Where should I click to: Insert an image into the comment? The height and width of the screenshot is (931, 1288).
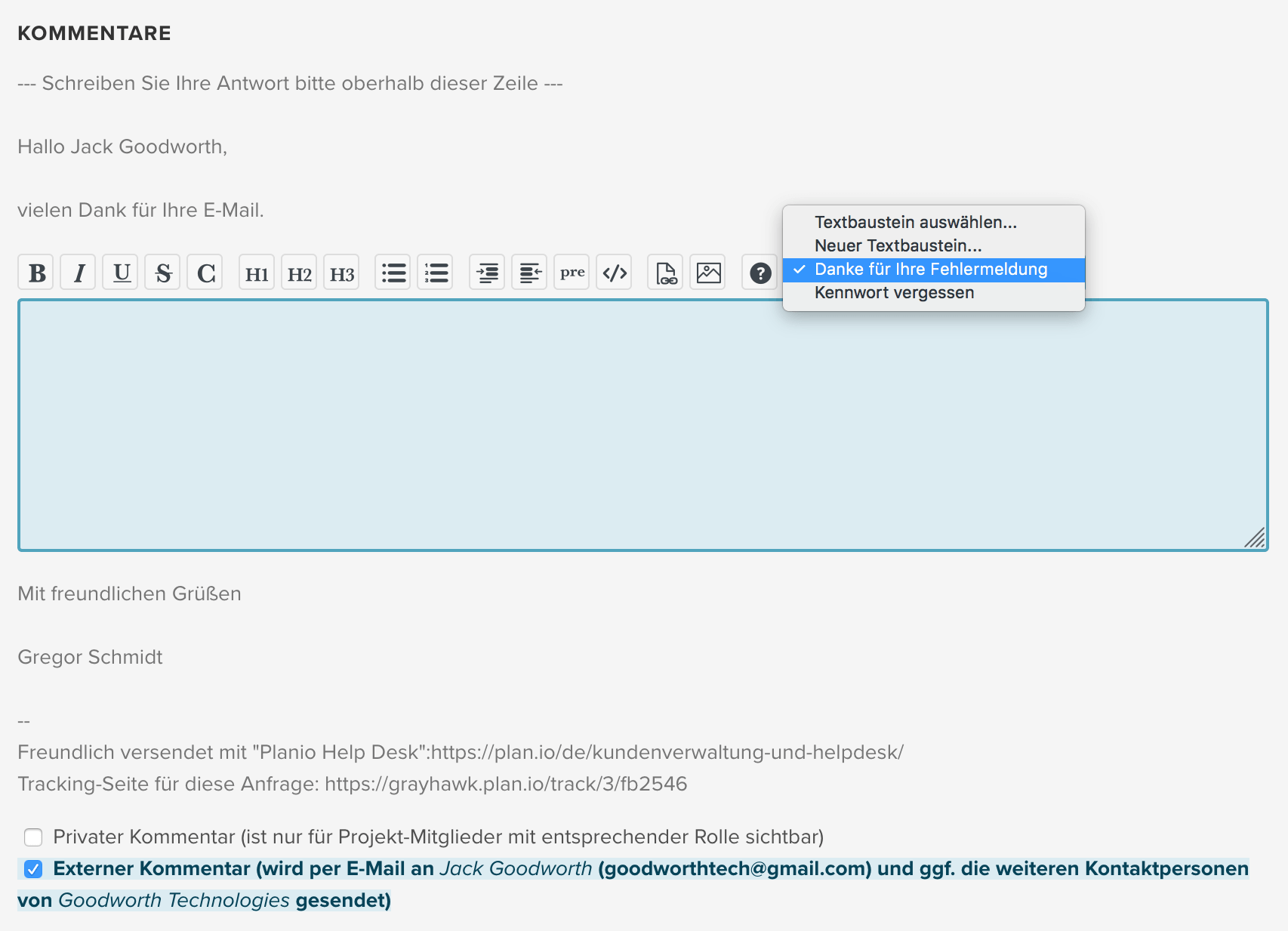(x=708, y=273)
